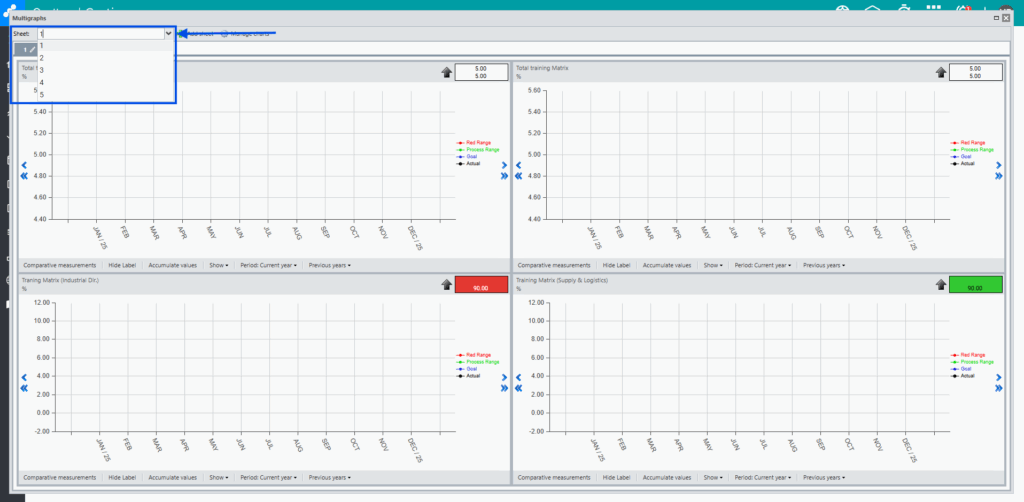1024x502 pixels.
Task: Open Show dropdown on Industrial Dir. chart
Action: tap(218, 477)
